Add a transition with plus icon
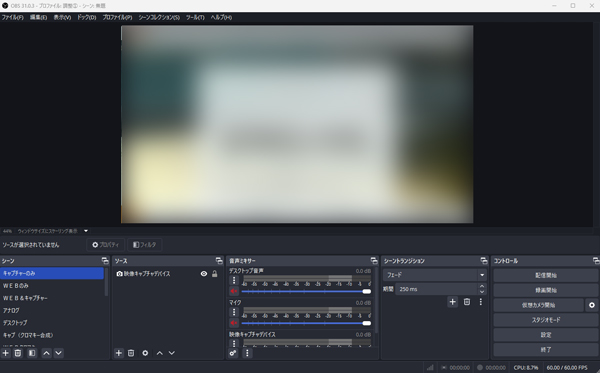The image size is (600, 373). tap(452, 302)
